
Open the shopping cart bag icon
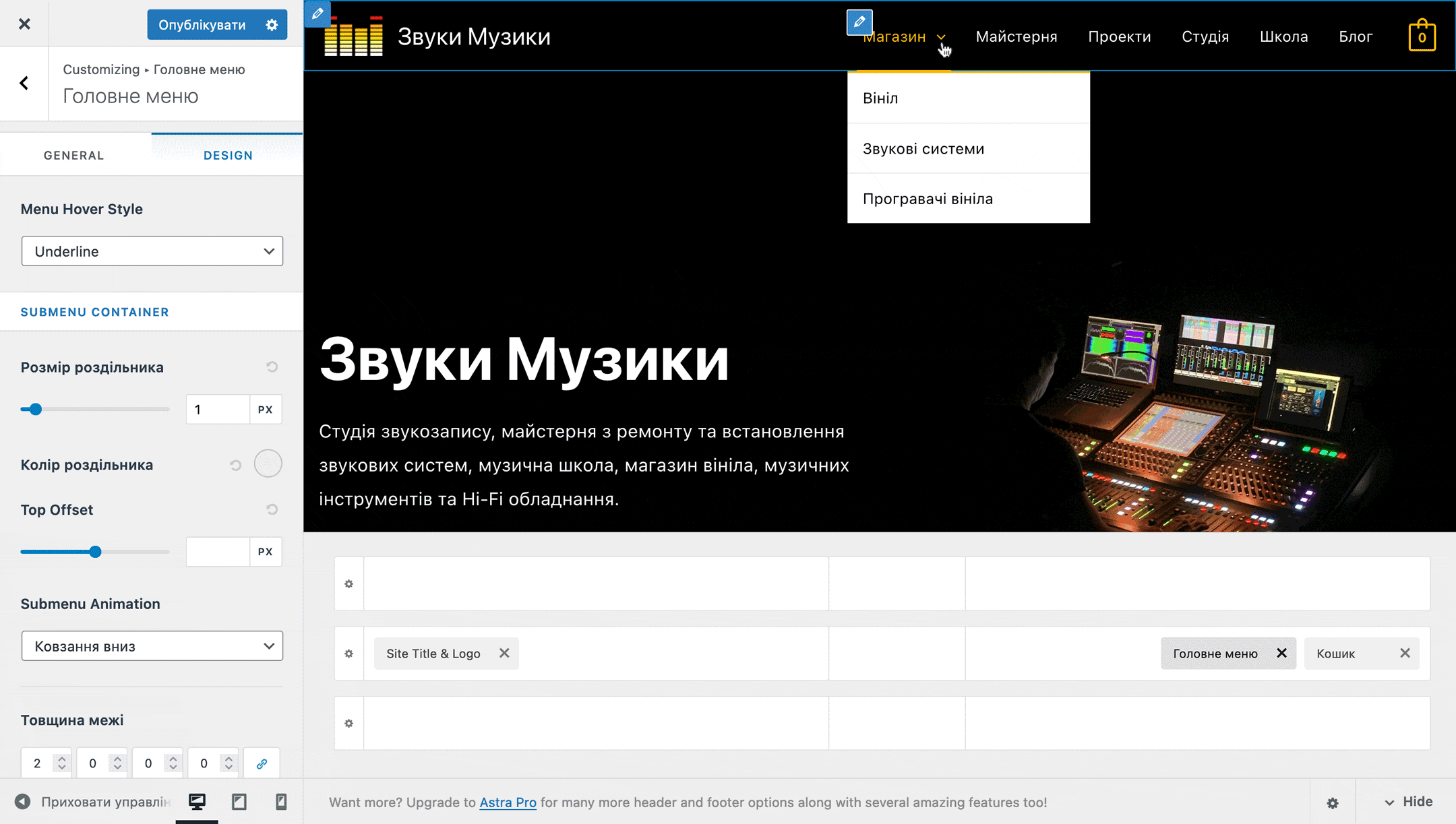coord(1422,35)
